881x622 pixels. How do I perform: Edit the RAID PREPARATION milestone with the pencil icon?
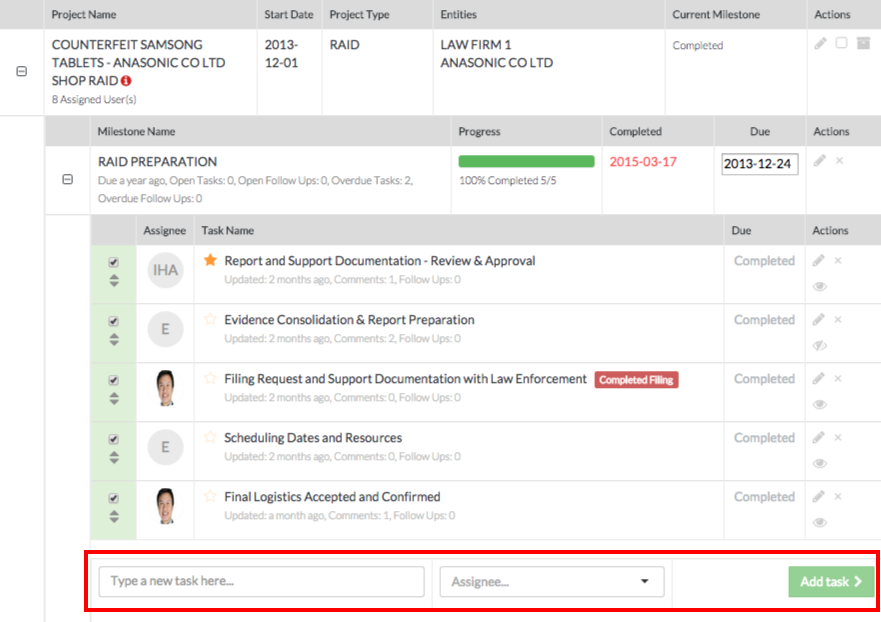tap(820, 160)
